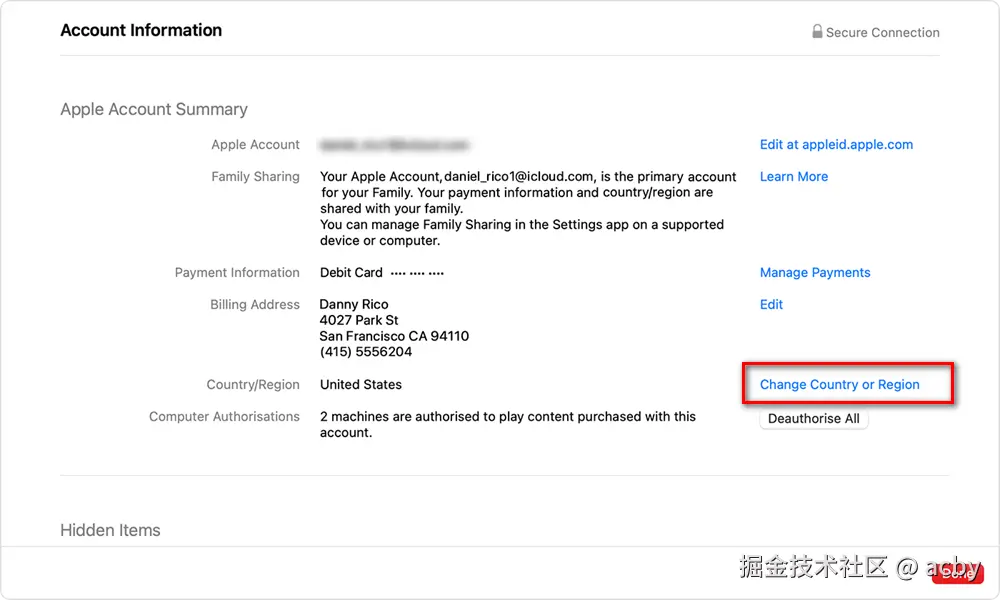Click the Secure Connection text label

click(882, 32)
